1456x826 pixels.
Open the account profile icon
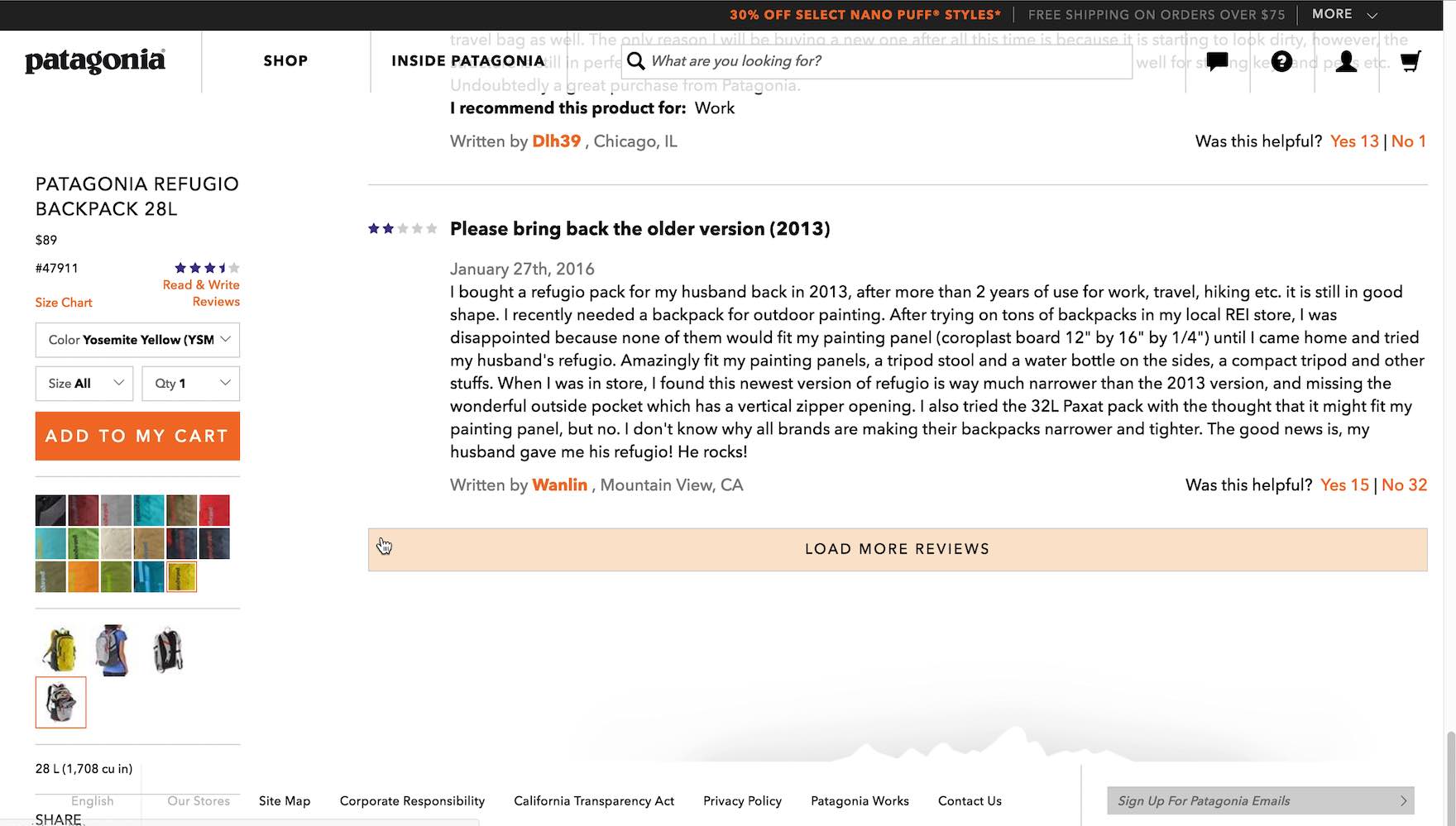point(1346,61)
